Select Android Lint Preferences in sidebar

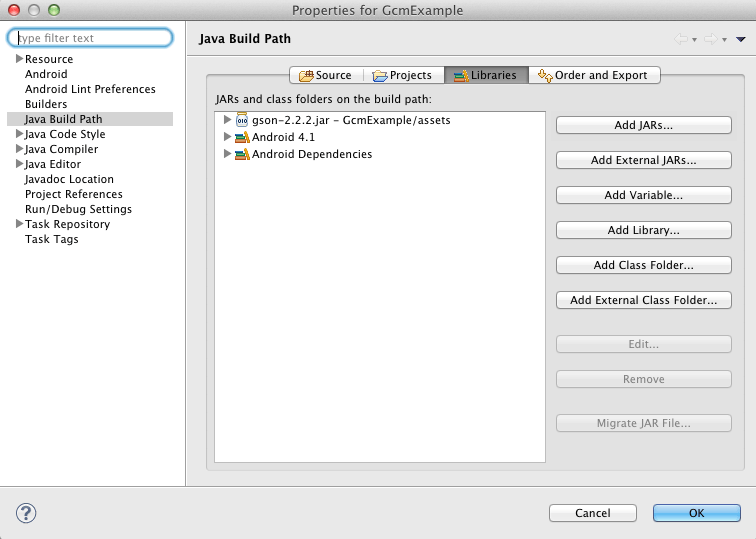click(90, 89)
